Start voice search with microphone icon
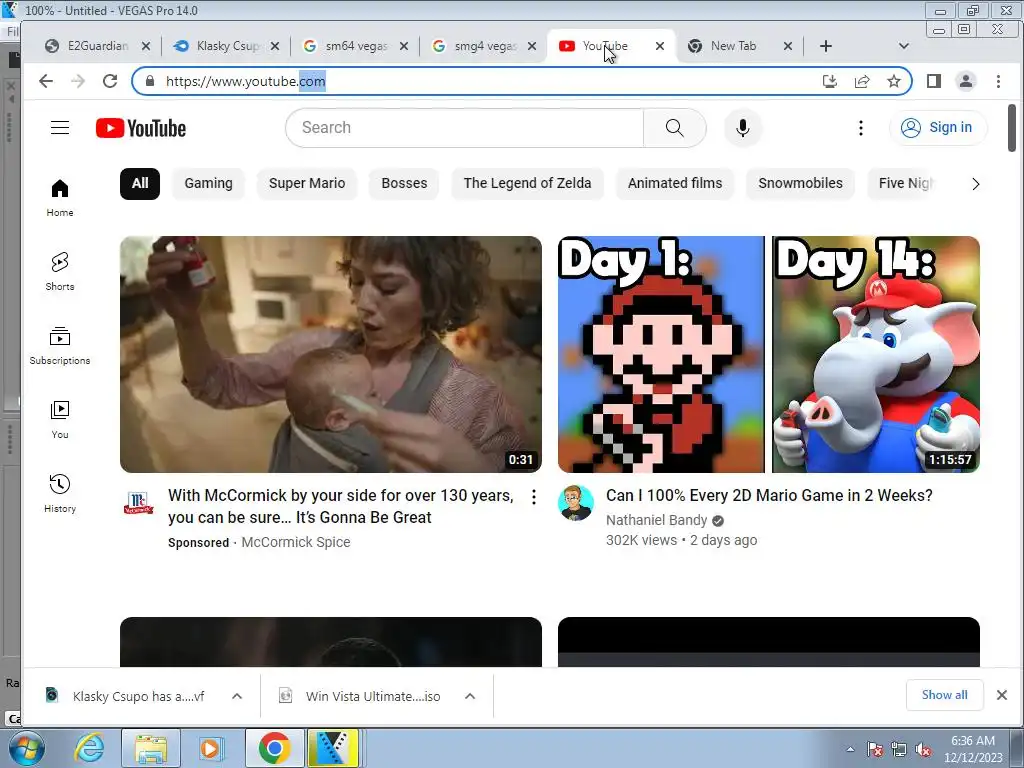 click(x=743, y=128)
